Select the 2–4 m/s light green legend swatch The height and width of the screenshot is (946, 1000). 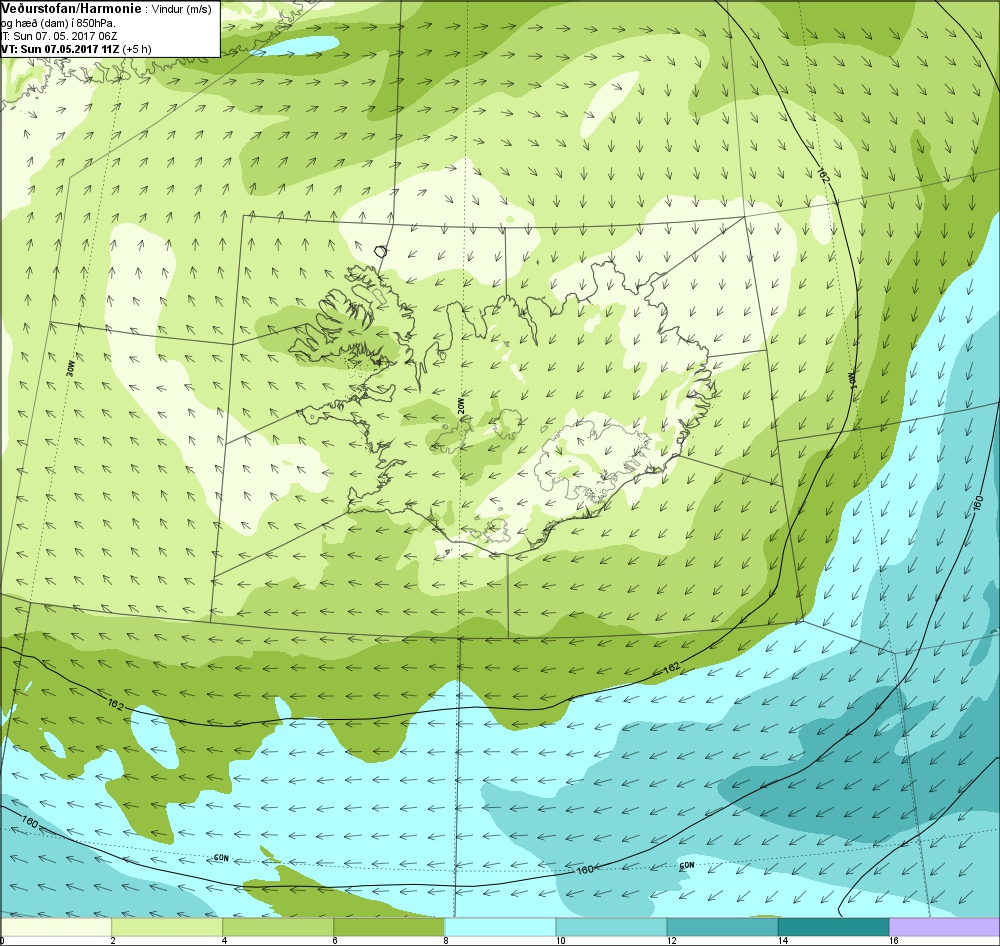(x=166, y=926)
